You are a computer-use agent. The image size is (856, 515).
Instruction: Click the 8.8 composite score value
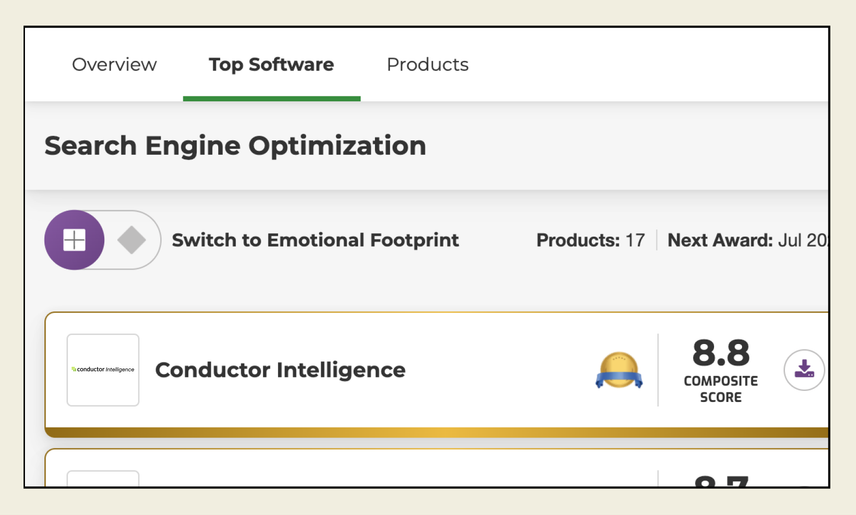[x=720, y=353]
